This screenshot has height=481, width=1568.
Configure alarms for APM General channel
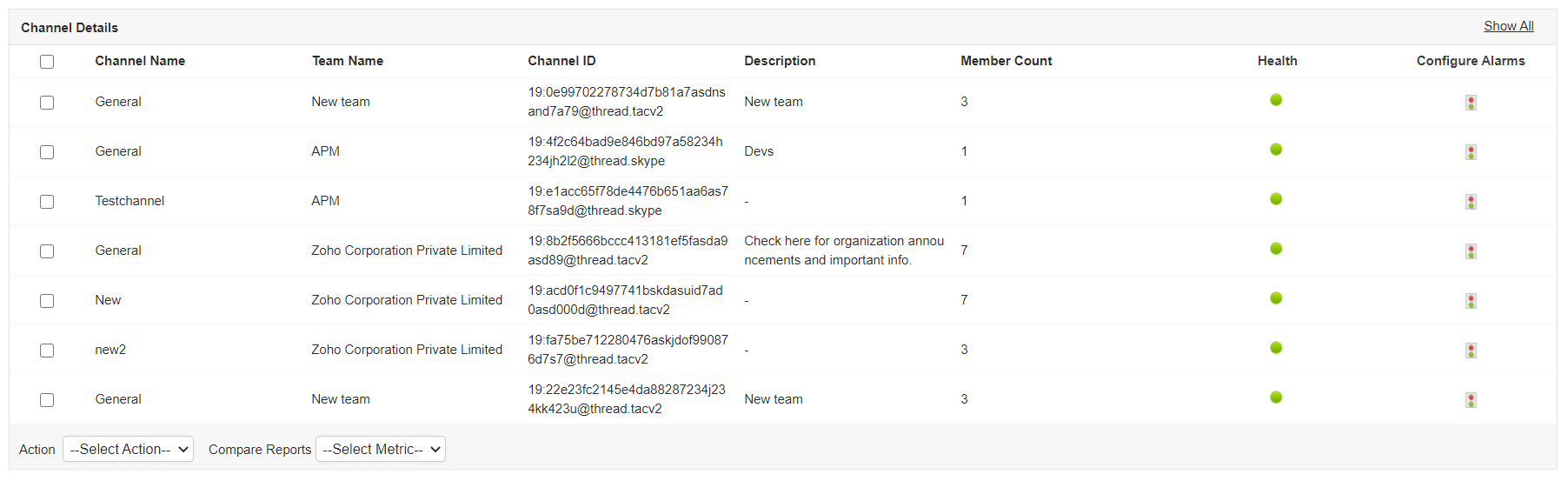pyautogui.click(x=1471, y=152)
